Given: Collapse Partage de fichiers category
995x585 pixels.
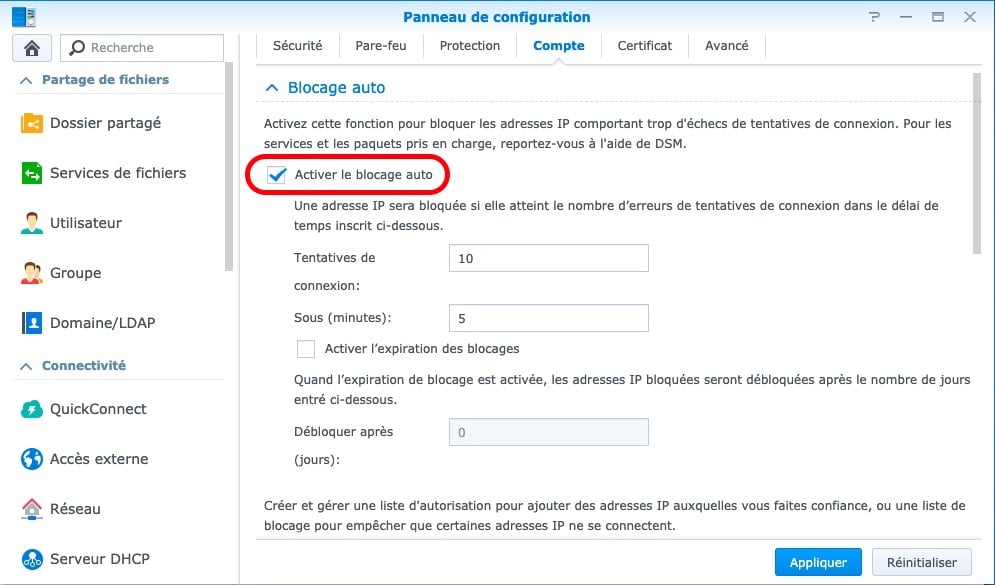Looking at the screenshot, I should click(x=26, y=81).
